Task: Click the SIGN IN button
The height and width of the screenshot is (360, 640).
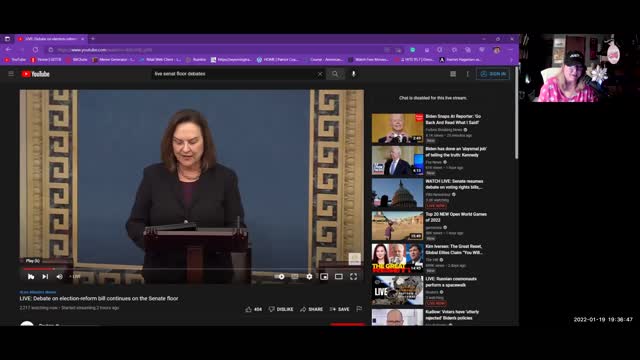Action: pos(493,74)
